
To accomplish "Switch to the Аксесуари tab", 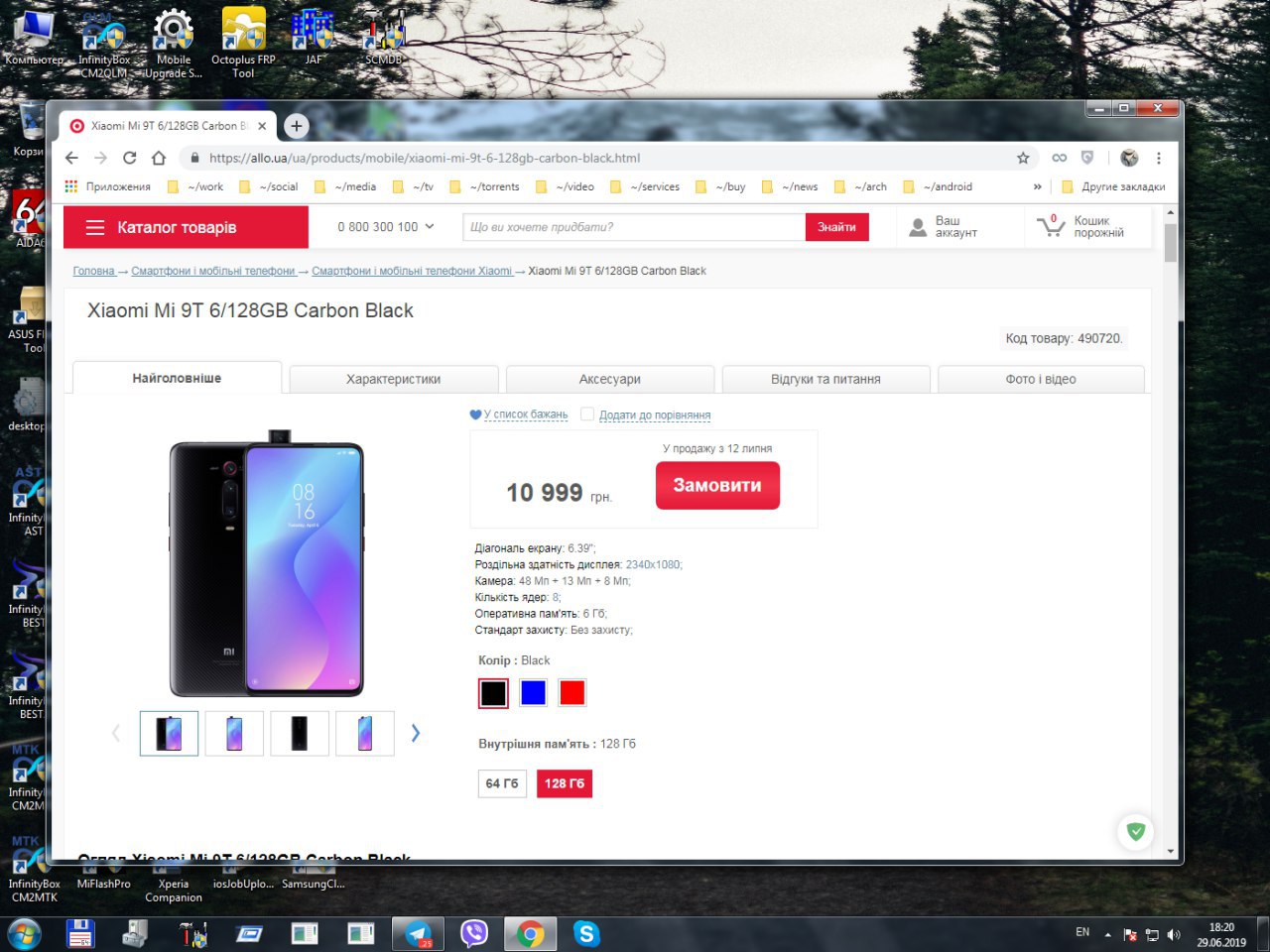I will (x=610, y=379).
